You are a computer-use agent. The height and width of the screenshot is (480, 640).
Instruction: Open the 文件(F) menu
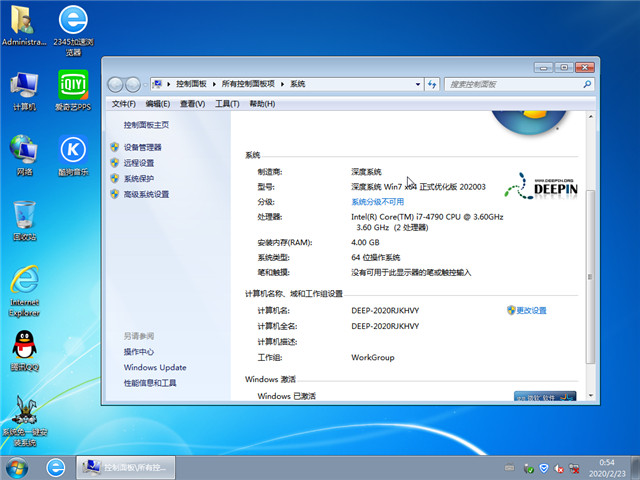tap(124, 104)
